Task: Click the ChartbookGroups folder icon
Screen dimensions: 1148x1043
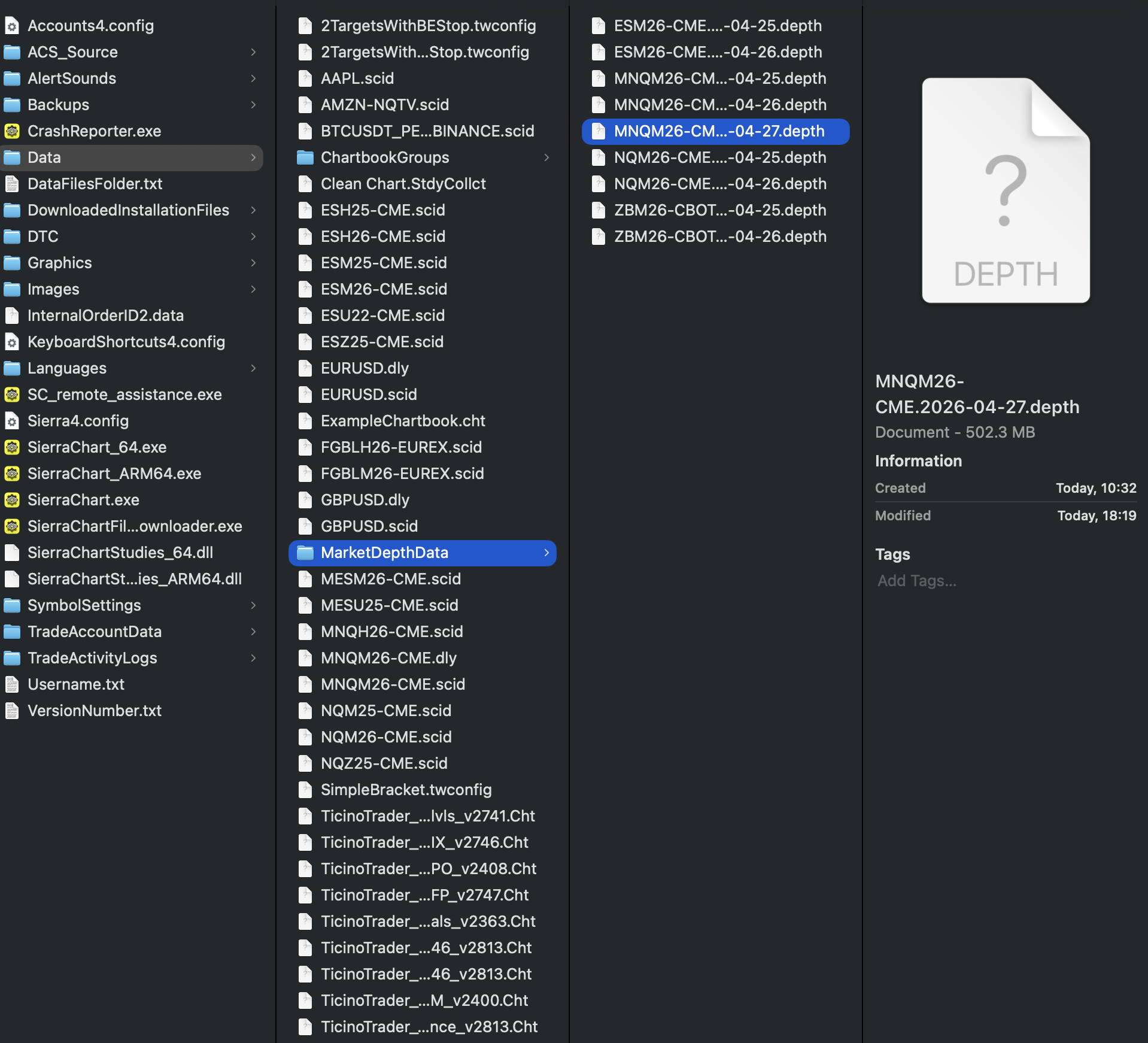Action: [305, 157]
